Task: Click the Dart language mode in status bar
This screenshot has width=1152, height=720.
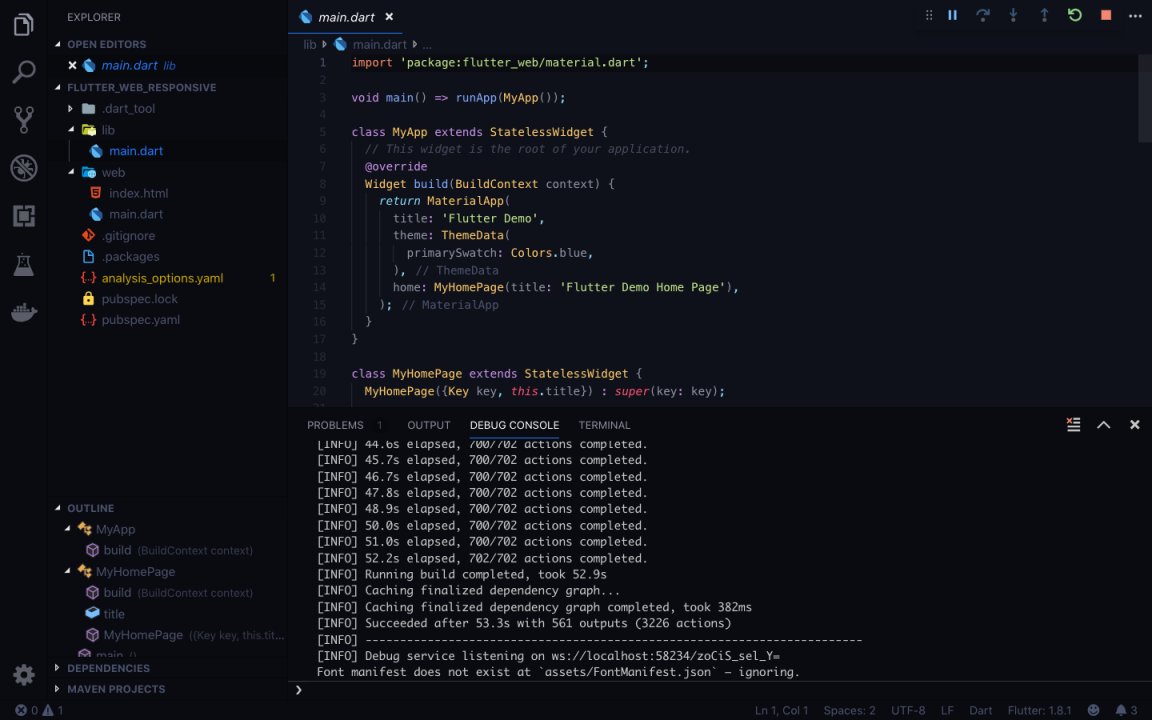Action: click(x=981, y=710)
